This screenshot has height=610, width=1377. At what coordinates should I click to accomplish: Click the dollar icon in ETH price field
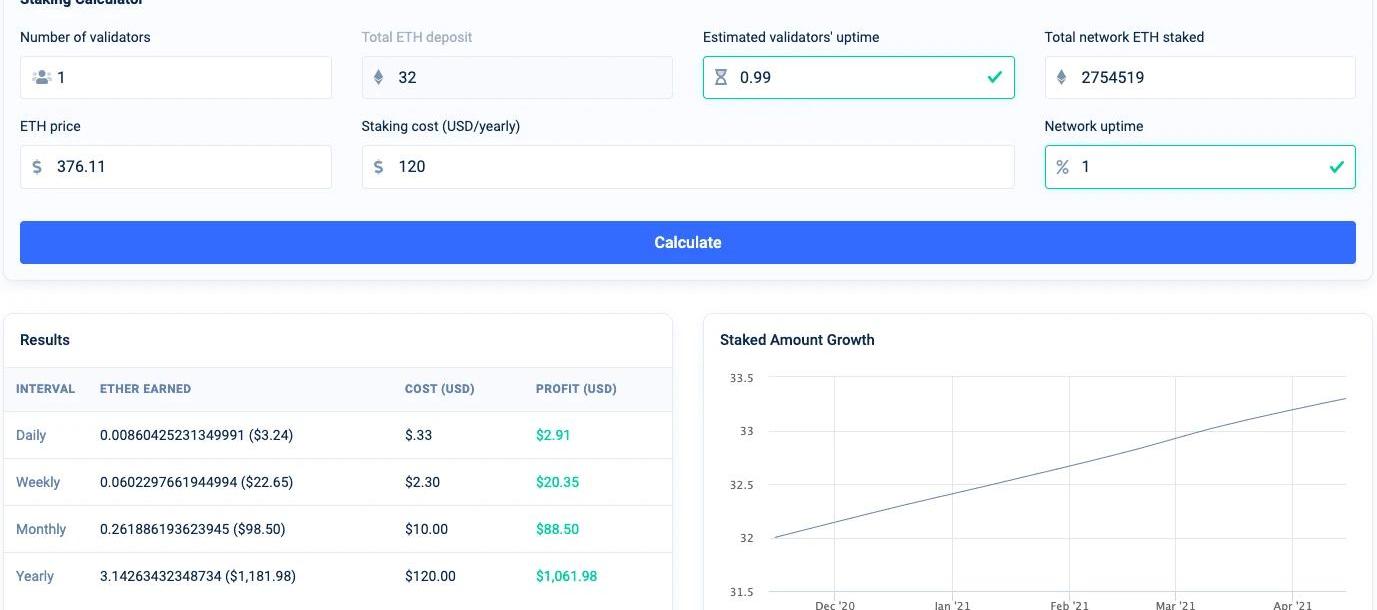(x=37, y=166)
